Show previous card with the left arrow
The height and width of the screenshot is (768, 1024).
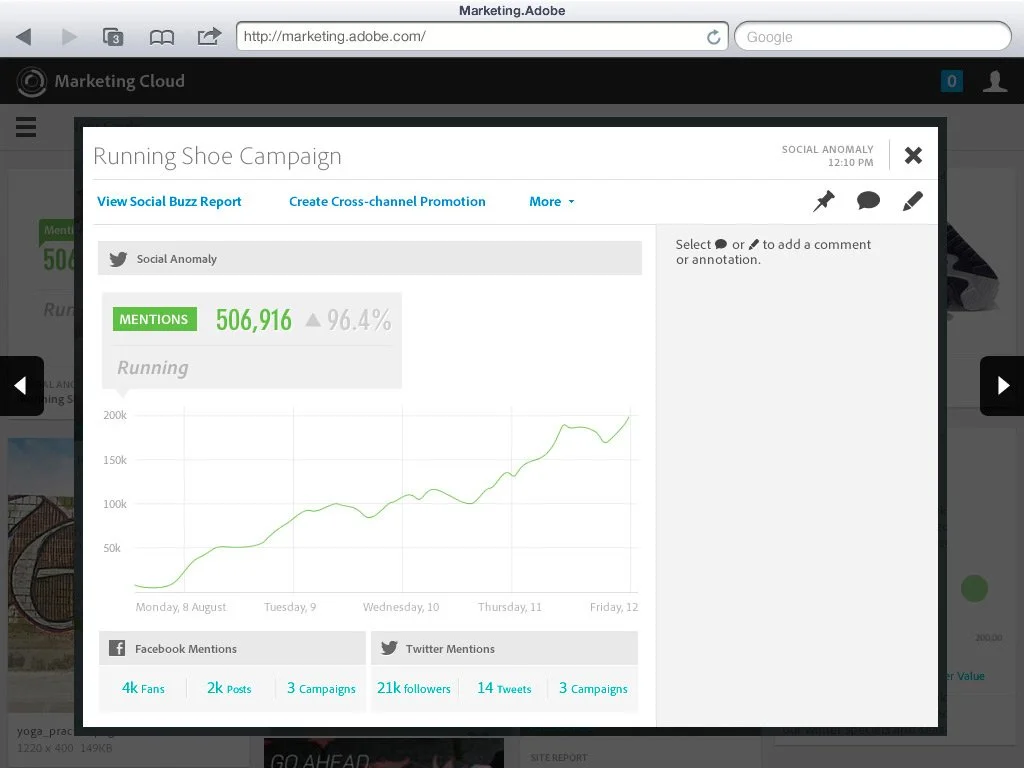(22, 386)
